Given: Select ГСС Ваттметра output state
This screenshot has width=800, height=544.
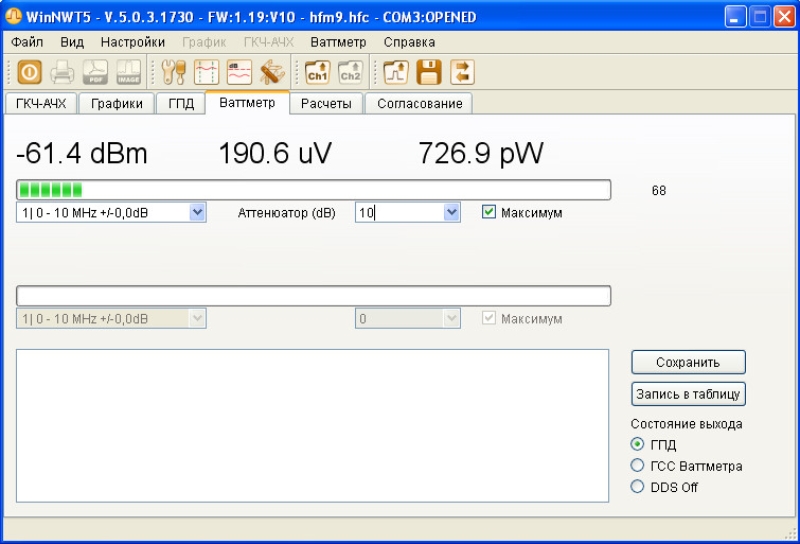Looking at the screenshot, I should click(637, 465).
